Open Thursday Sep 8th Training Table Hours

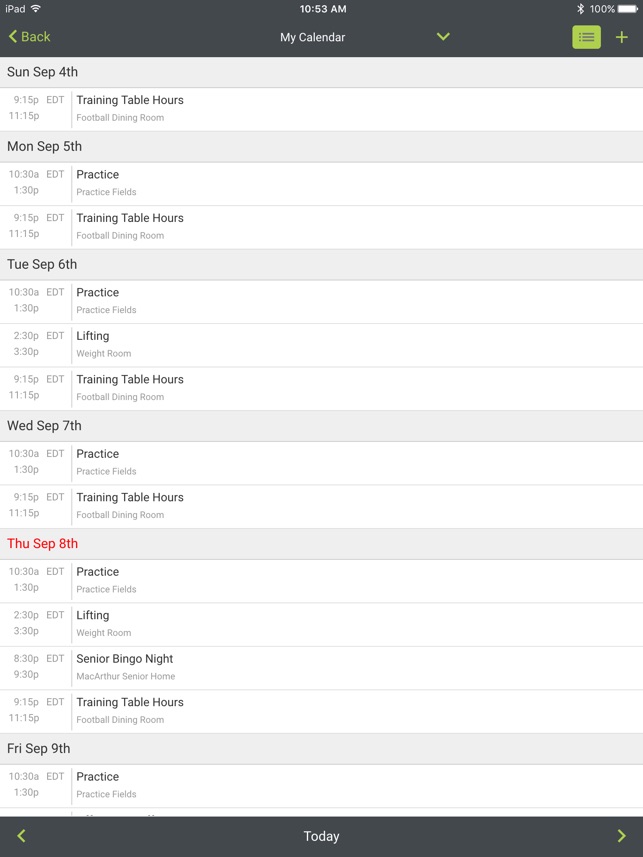pyautogui.click(x=322, y=711)
